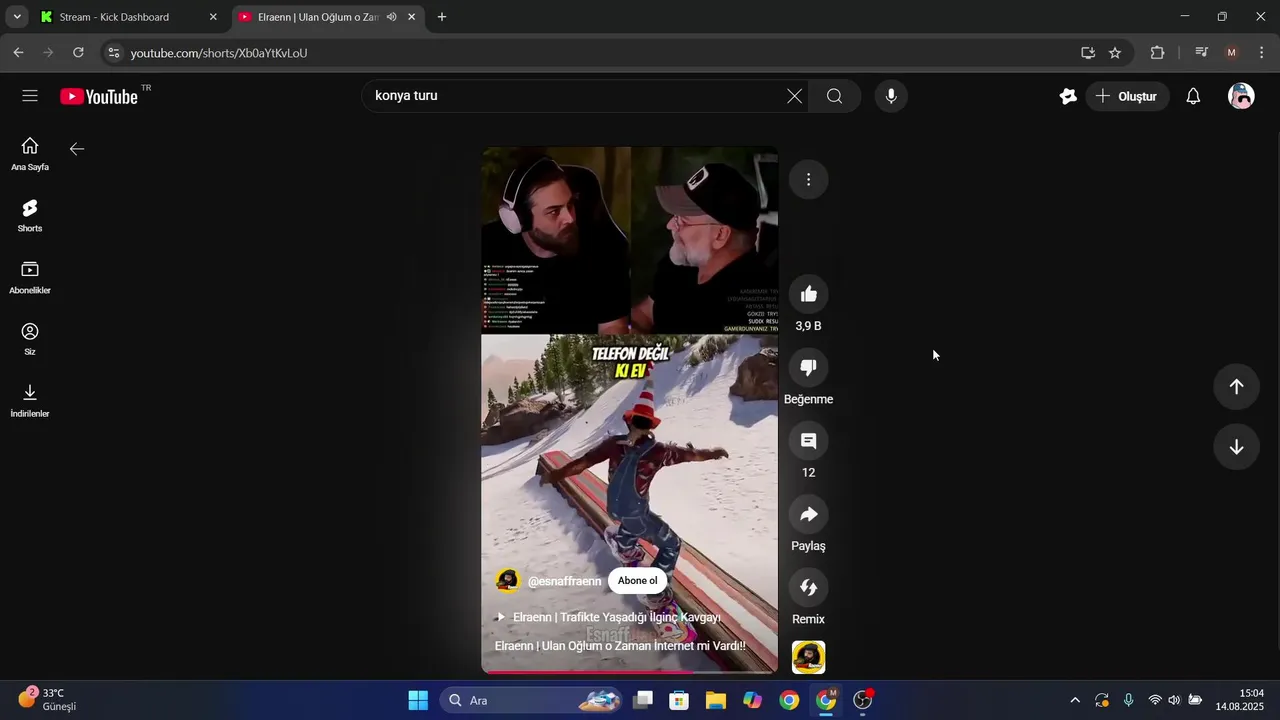Close the Kick Dashboard tab

(x=213, y=17)
